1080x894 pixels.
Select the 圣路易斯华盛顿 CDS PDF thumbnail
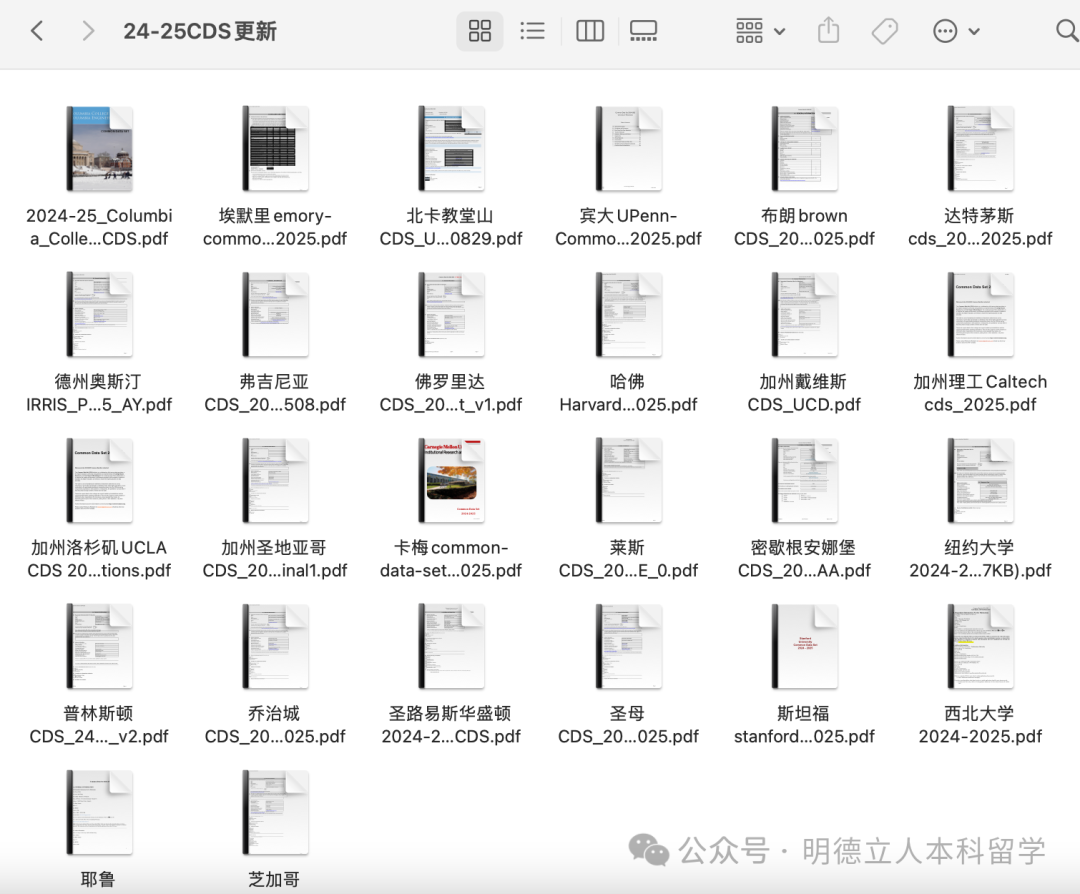[451, 647]
